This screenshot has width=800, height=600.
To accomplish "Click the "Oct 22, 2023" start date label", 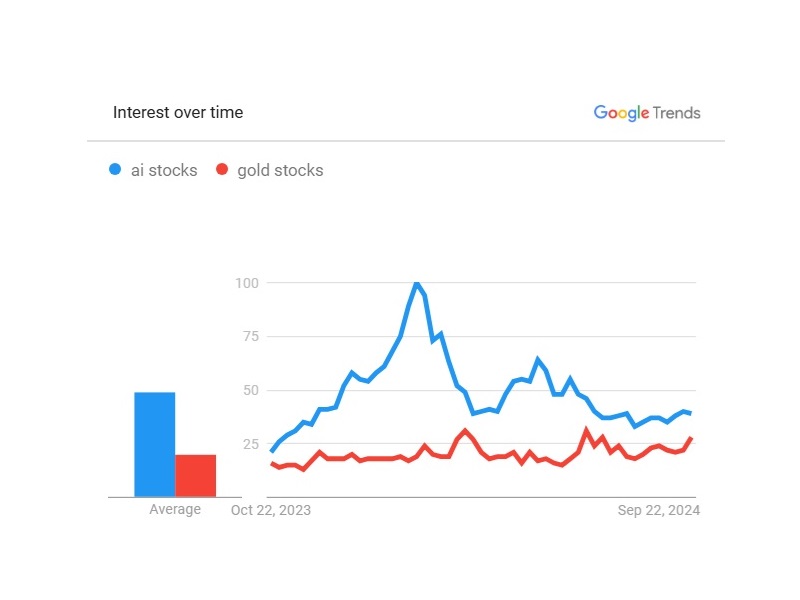I will (271, 510).
